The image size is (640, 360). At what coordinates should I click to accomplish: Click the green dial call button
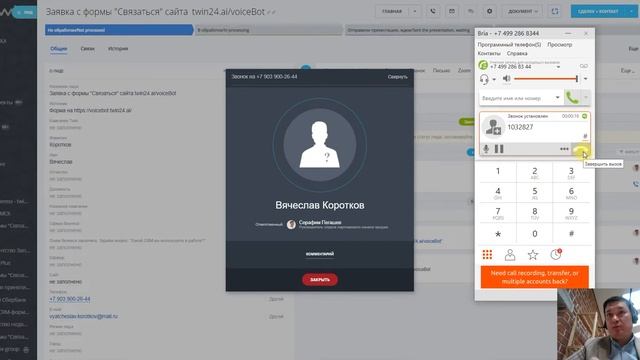click(x=572, y=98)
